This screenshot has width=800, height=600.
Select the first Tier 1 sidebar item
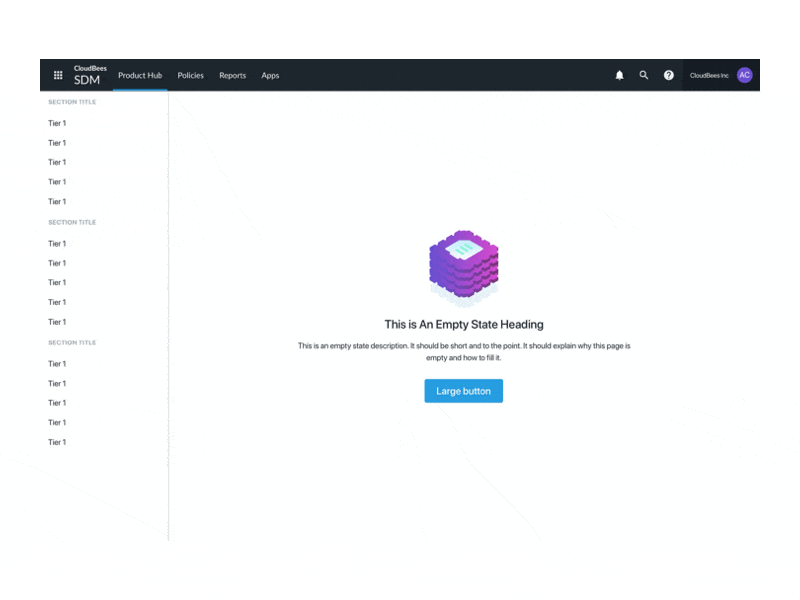pyautogui.click(x=57, y=122)
